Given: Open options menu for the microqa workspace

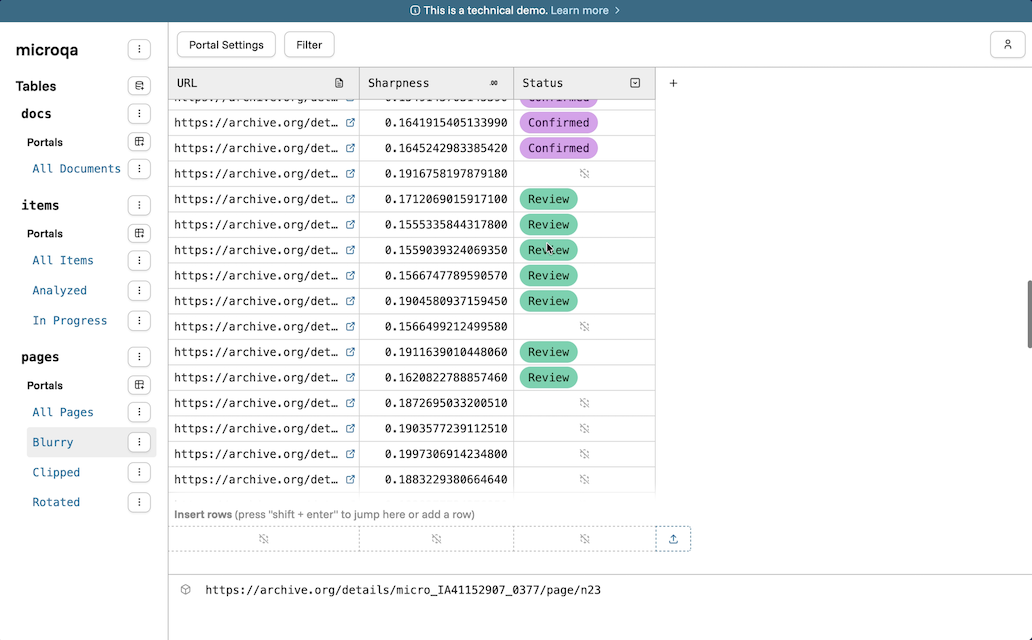Looking at the screenshot, I should [x=139, y=49].
